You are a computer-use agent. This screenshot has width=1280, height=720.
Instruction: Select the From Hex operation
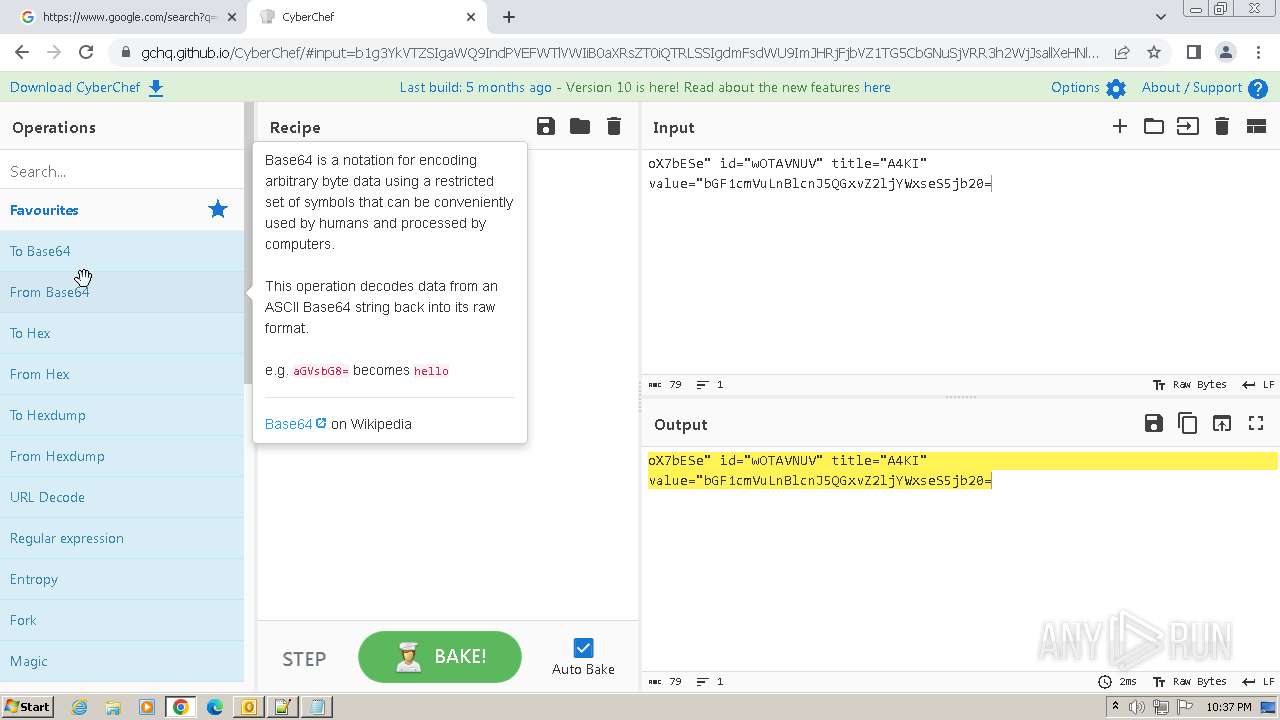(122, 374)
